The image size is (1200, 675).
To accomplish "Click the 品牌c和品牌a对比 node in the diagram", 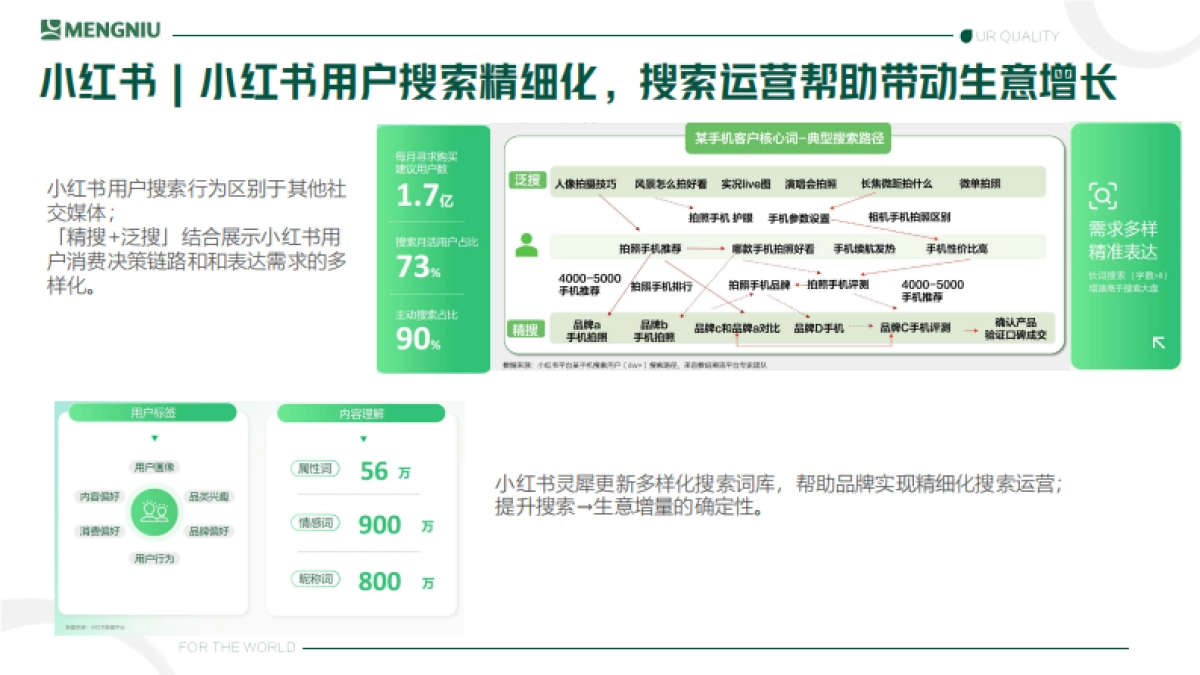I will tap(735, 325).
